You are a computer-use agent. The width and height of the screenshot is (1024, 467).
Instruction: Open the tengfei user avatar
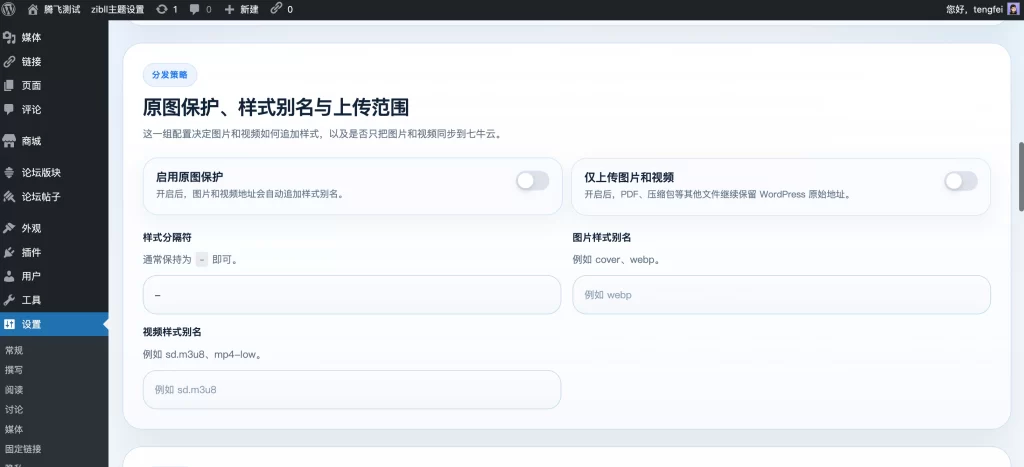(1013, 9)
